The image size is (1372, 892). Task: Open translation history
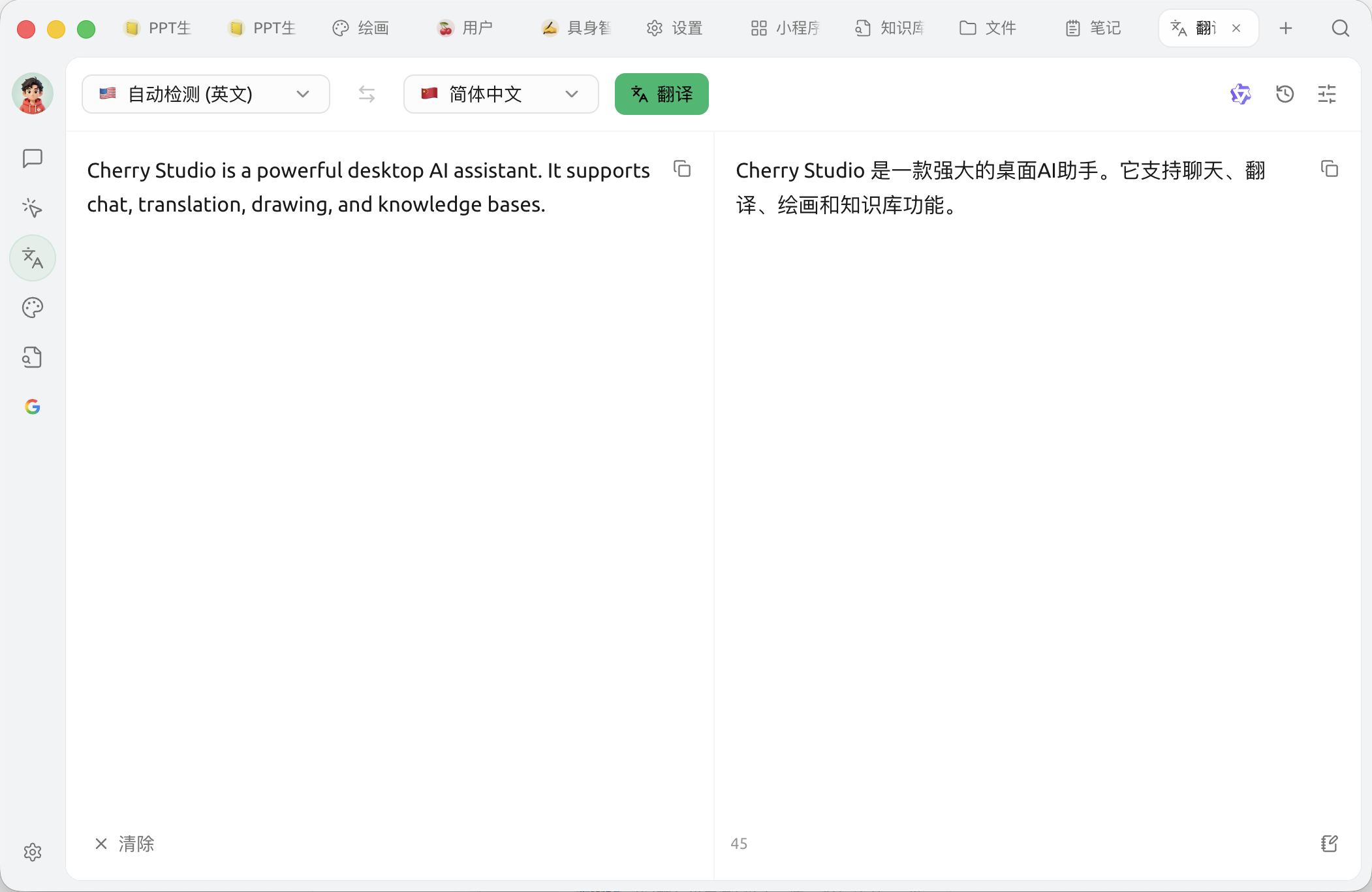coord(1285,94)
